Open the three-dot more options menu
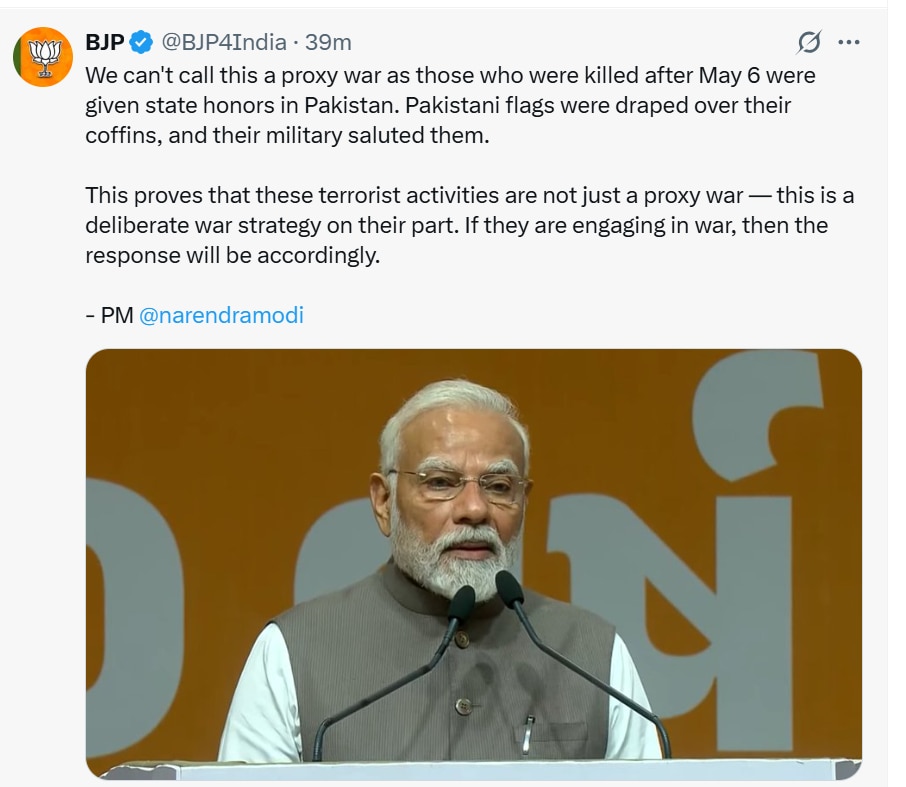The width and height of the screenshot is (906, 787). pos(848,42)
